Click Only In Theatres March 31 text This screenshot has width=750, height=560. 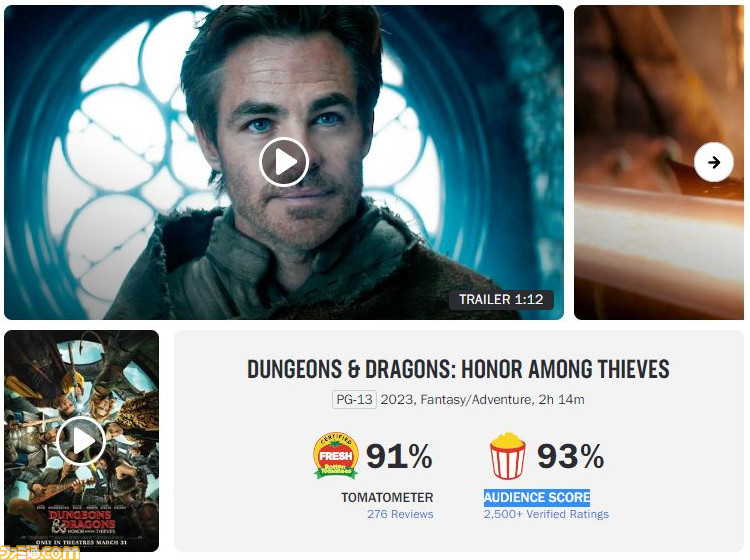point(81,543)
